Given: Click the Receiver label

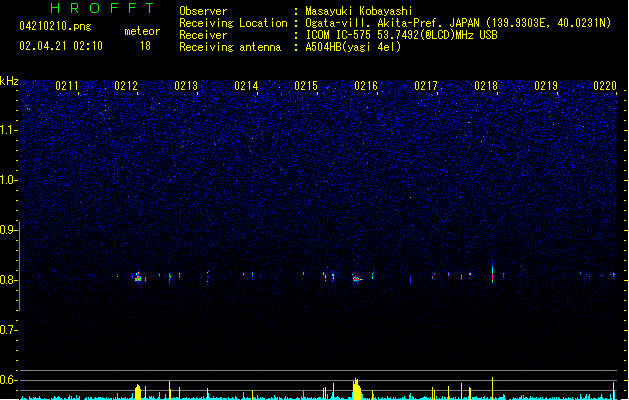Looking at the screenshot, I should tap(203, 35).
